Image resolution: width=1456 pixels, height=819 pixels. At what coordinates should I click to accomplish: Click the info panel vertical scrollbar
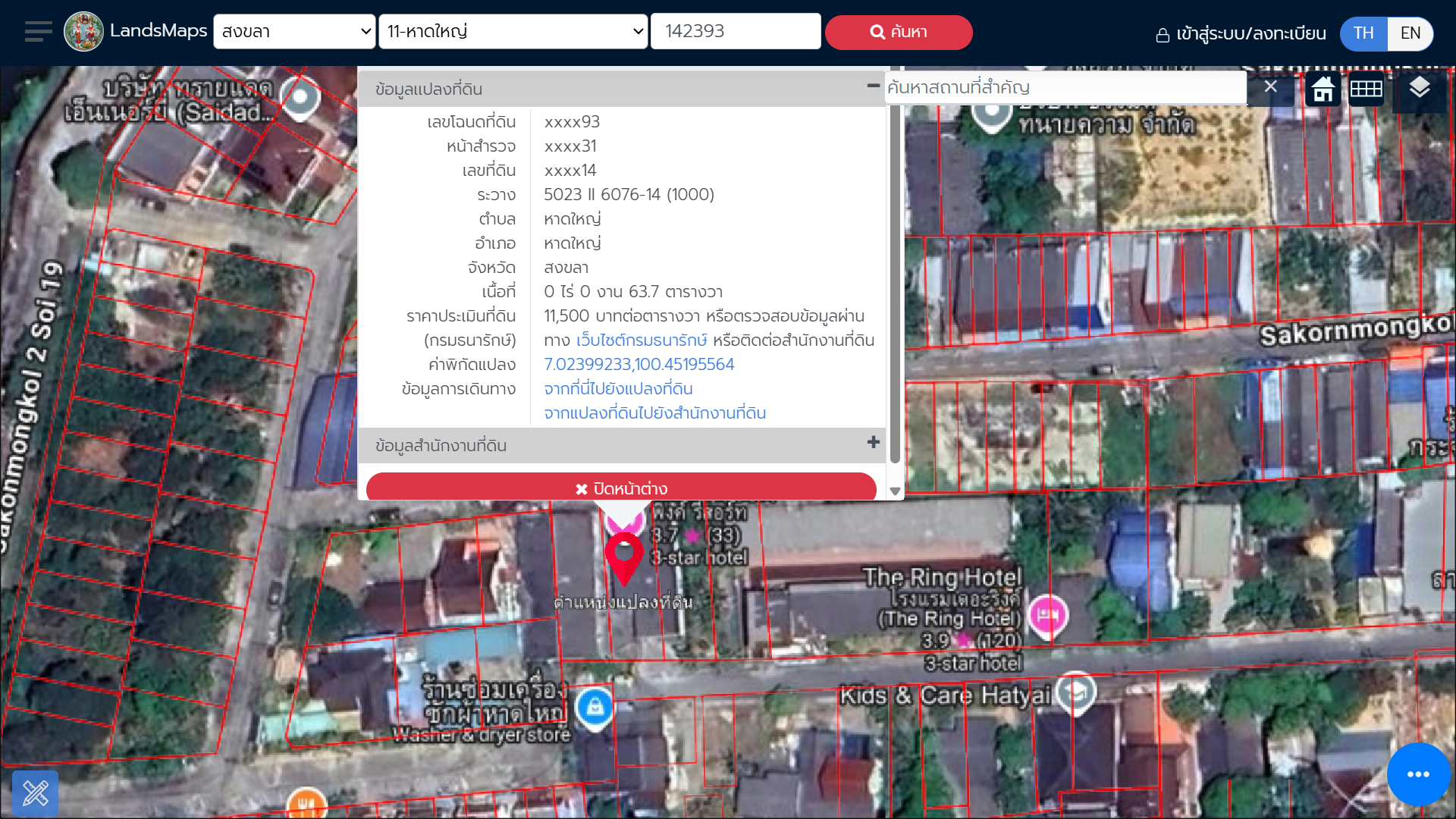(x=895, y=284)
